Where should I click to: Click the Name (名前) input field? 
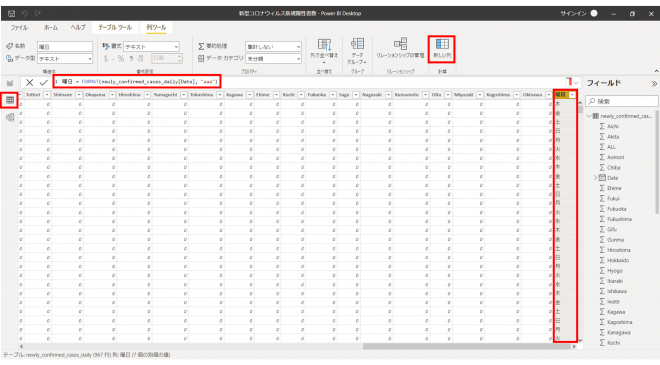(x=65, y=46)
